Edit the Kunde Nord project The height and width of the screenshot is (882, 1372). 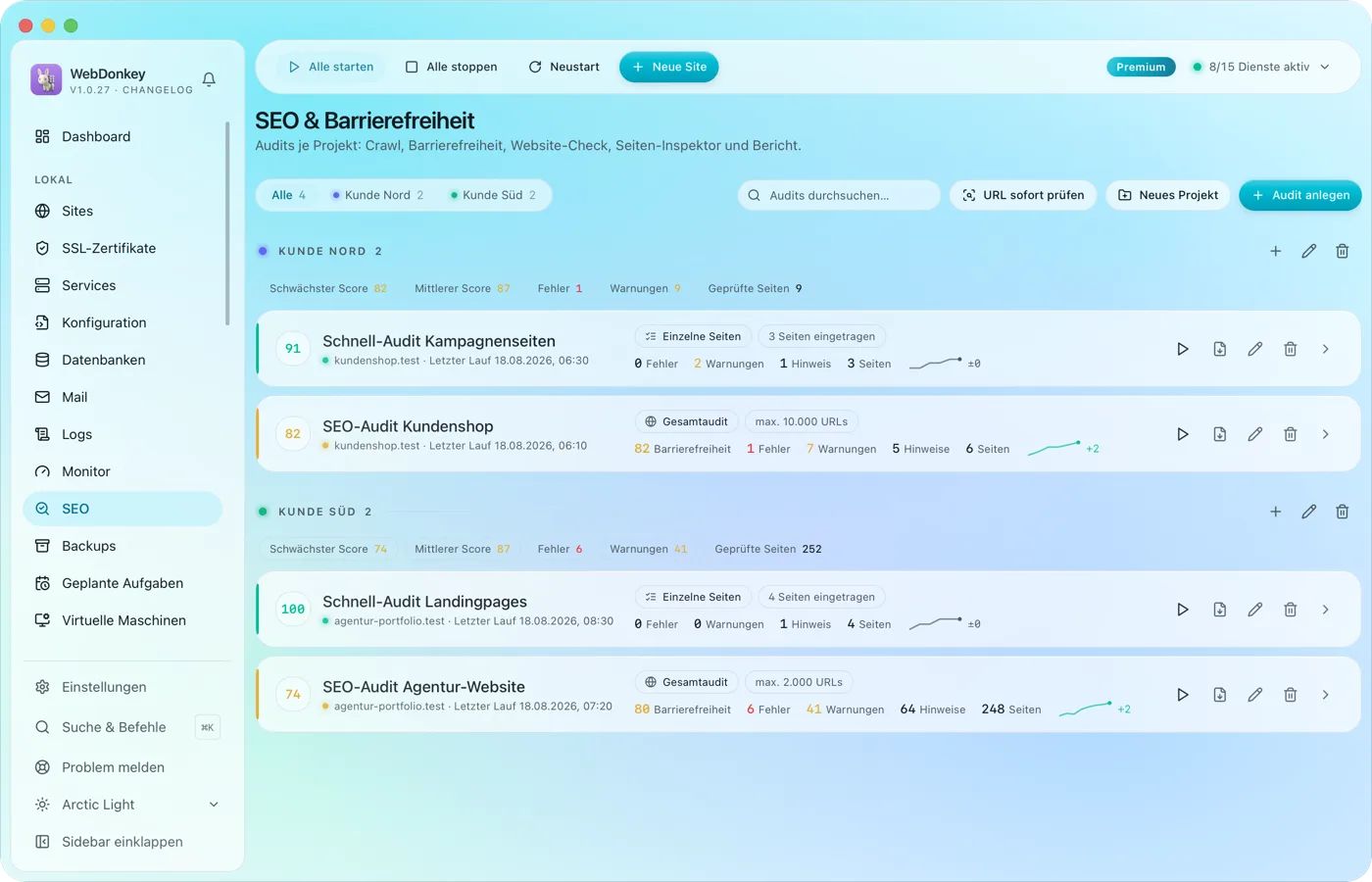[1309, 251]
